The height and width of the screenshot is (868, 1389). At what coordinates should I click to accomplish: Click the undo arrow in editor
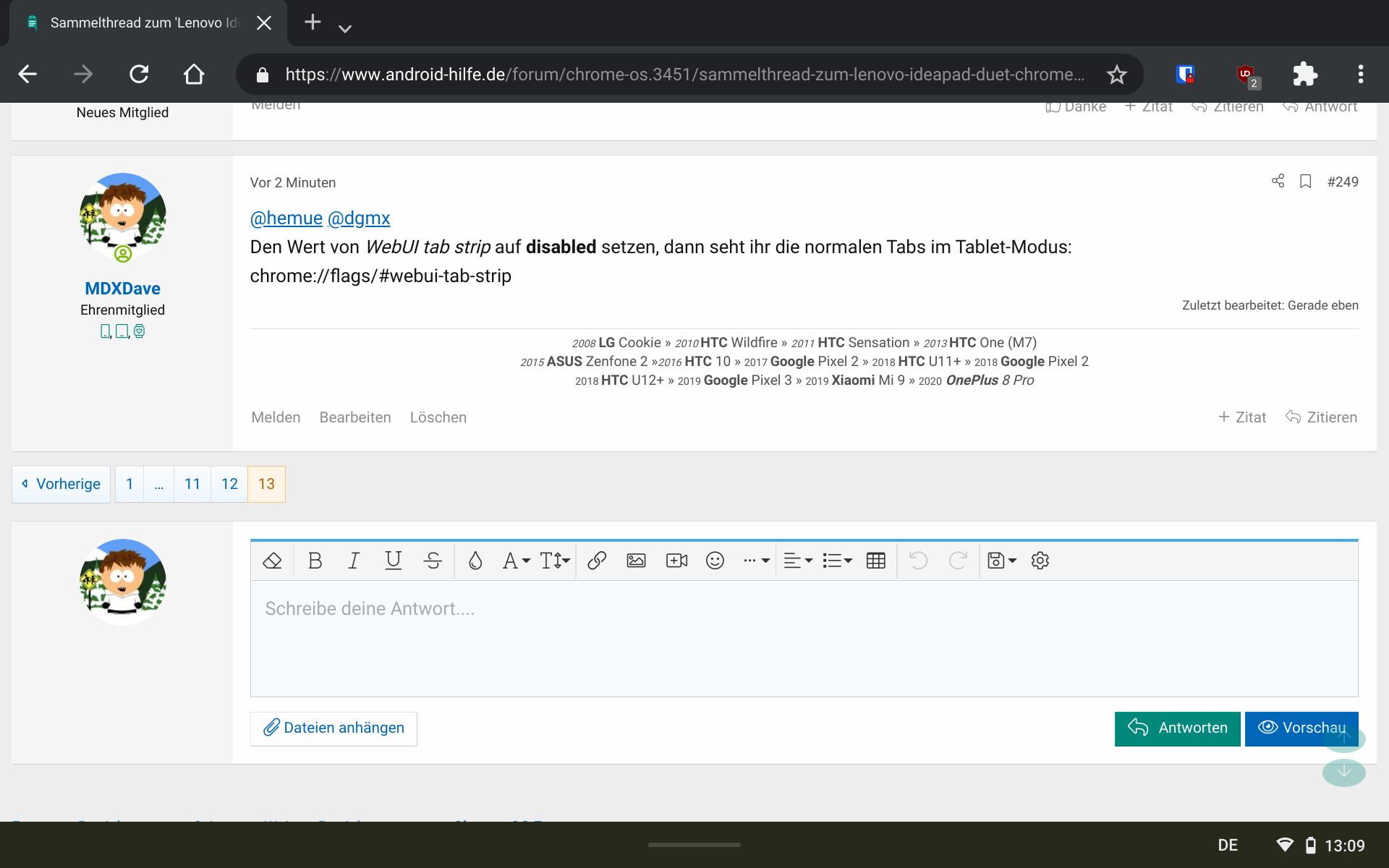point(918,561)
